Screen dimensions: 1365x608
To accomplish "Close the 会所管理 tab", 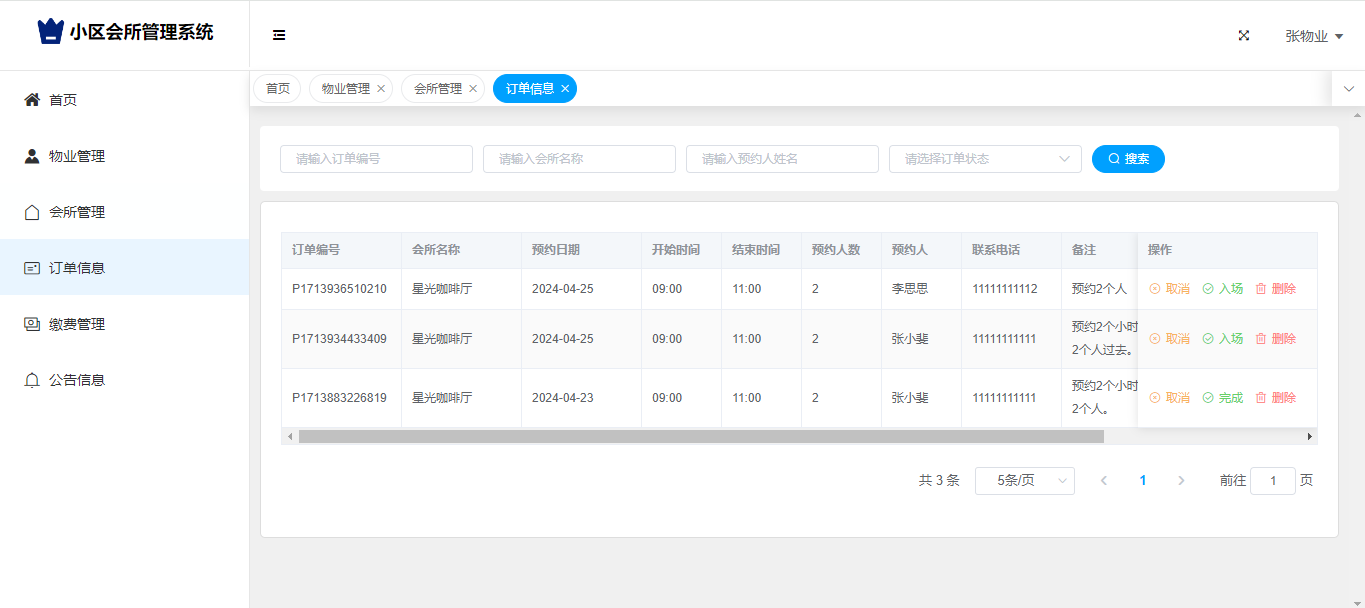I will point(473,89).
